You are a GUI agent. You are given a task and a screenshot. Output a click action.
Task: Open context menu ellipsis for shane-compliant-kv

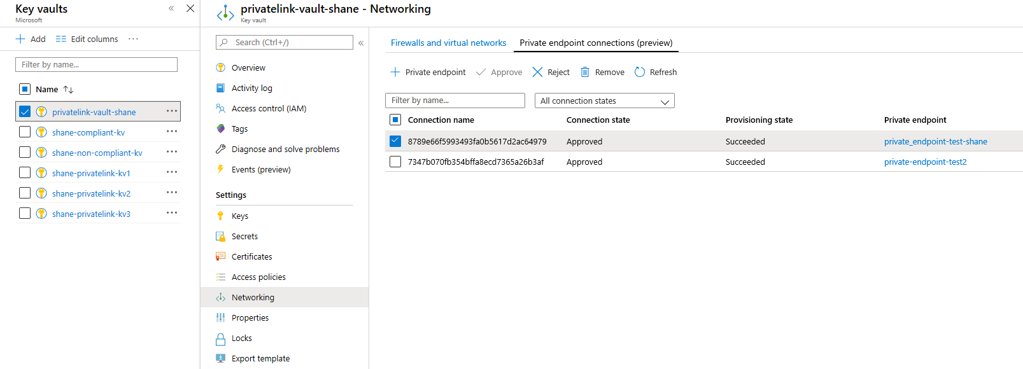tap(172, 132)
